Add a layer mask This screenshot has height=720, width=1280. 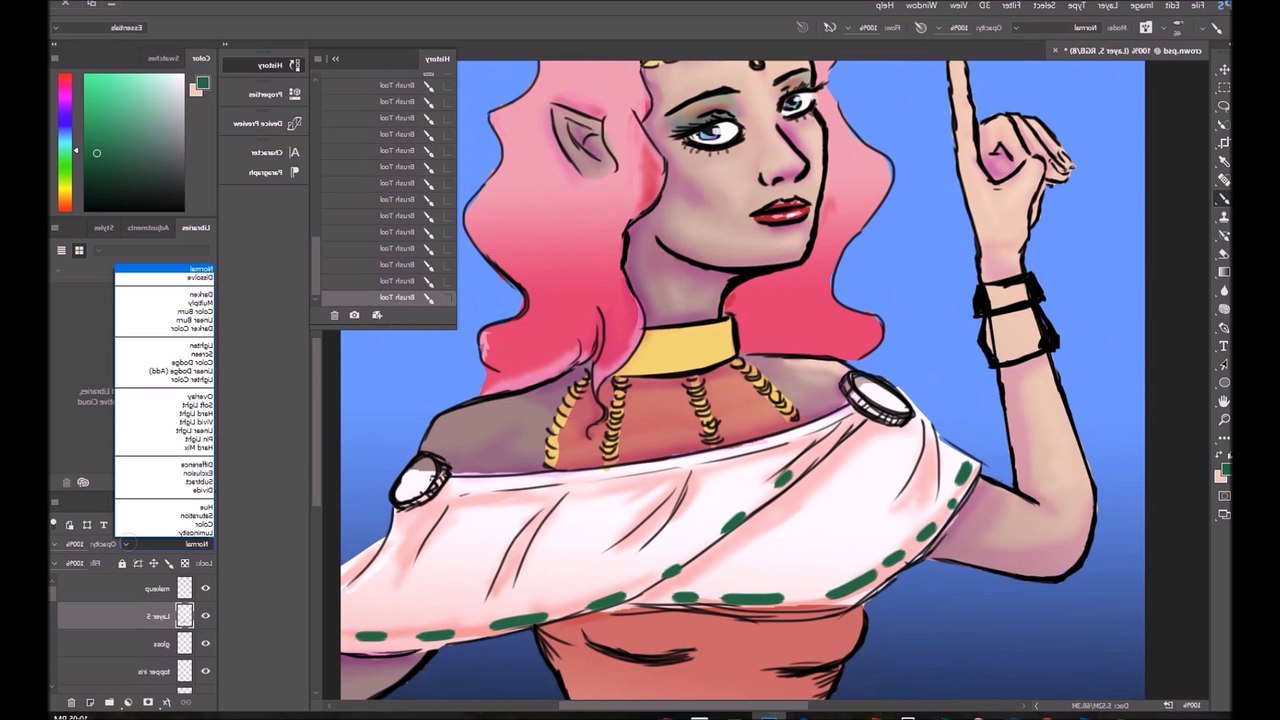coord(148,703)
